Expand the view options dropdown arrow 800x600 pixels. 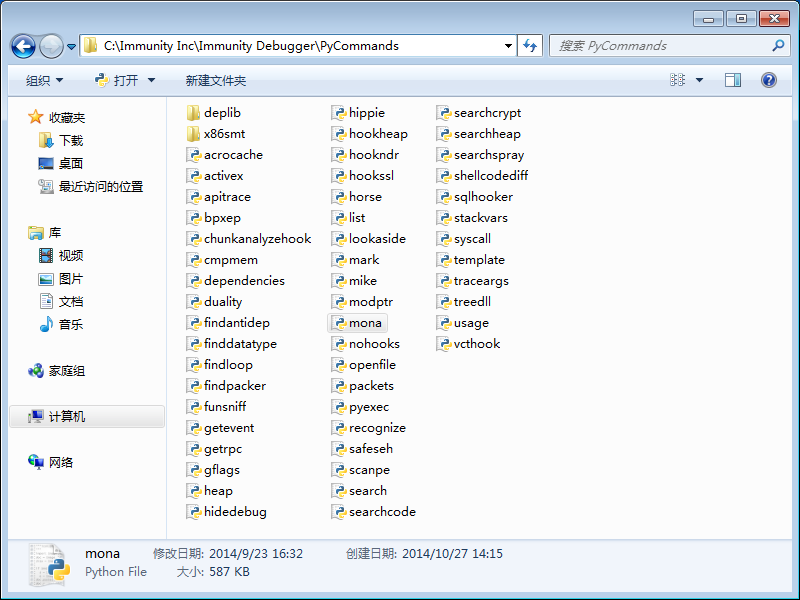(699, 80)
